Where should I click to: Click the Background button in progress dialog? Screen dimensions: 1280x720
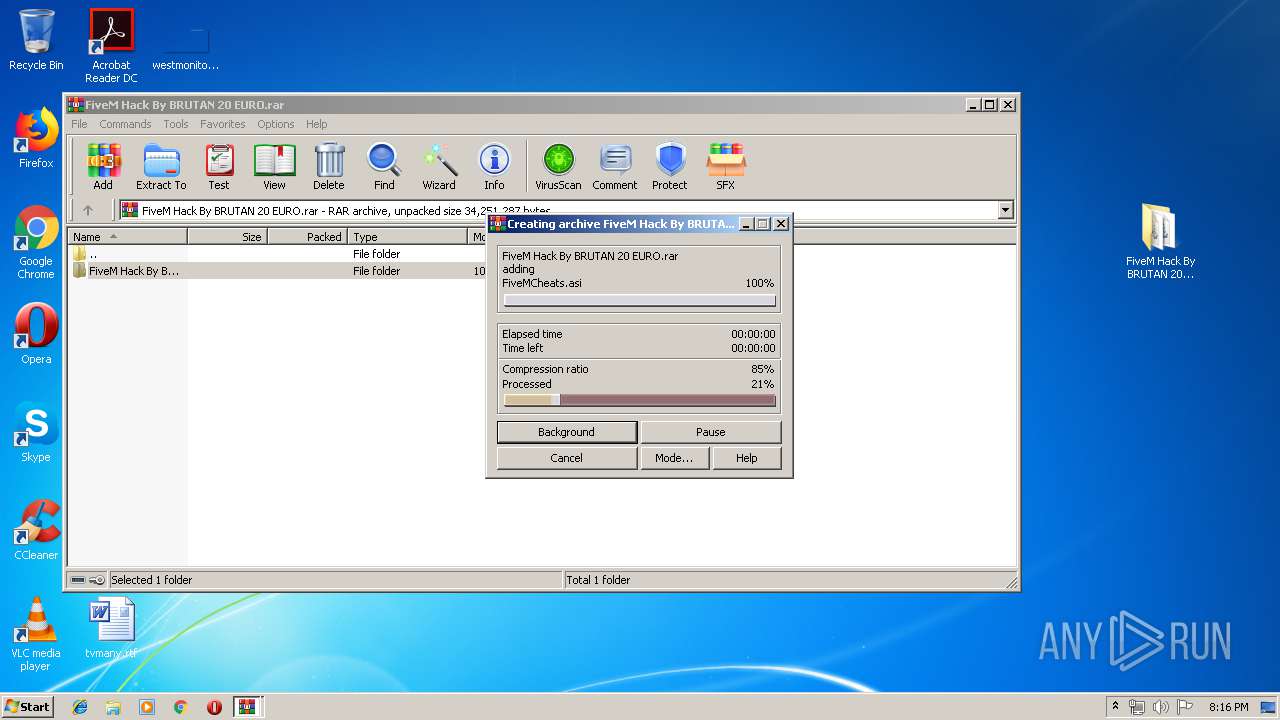[x=566, y=432]
